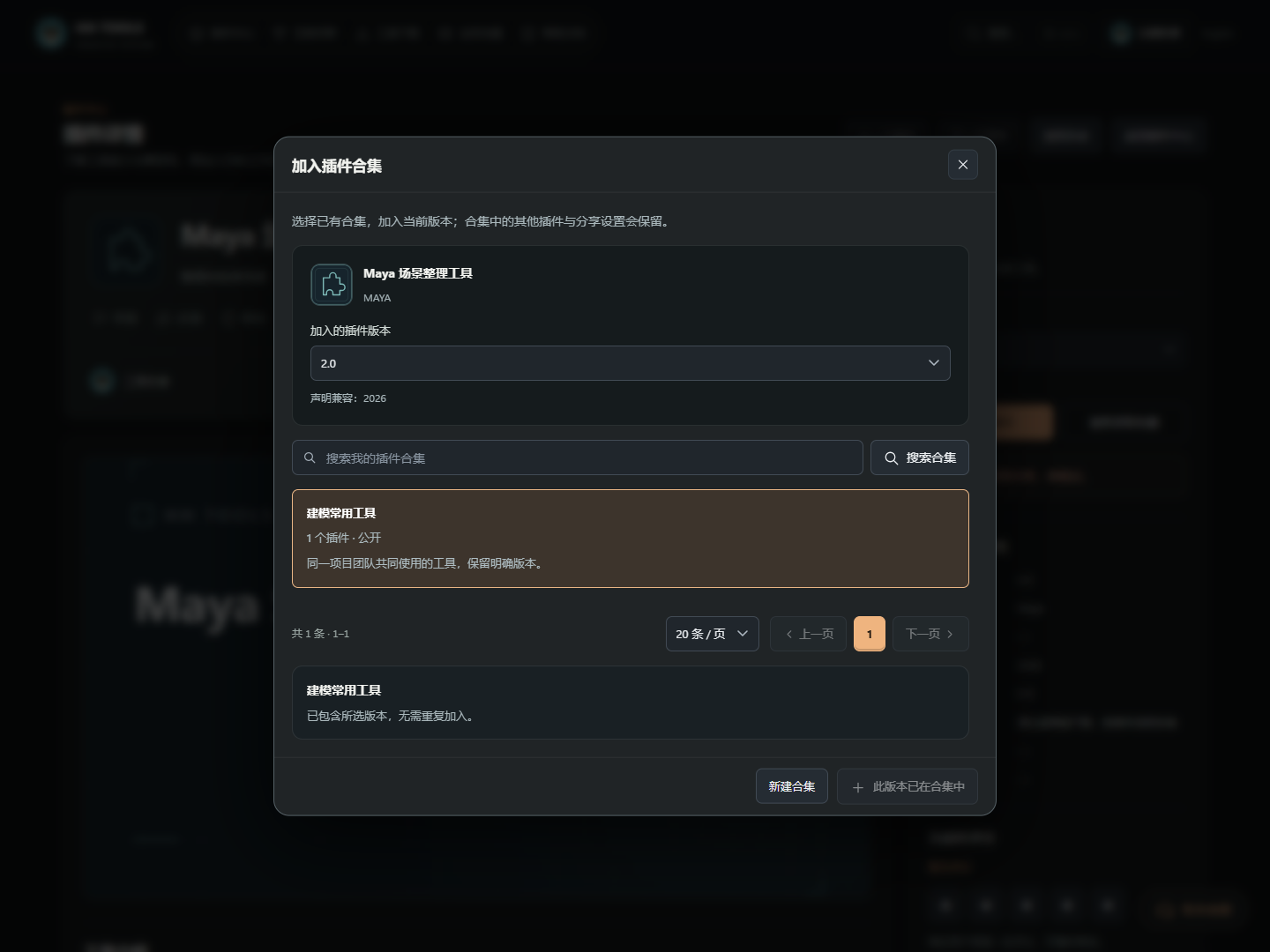Click the 声明兼容：2026 text
The height and width of the screenshot is (952, 1270).
click(x=348, y=398)
